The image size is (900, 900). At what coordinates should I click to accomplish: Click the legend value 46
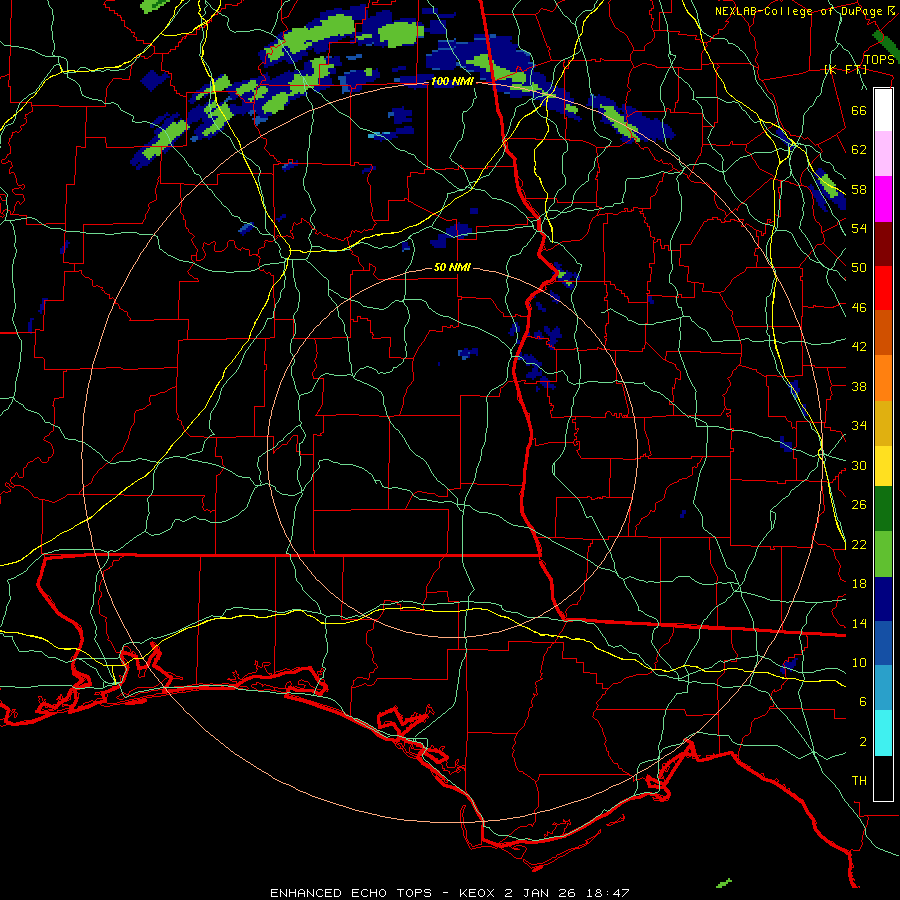859,308
